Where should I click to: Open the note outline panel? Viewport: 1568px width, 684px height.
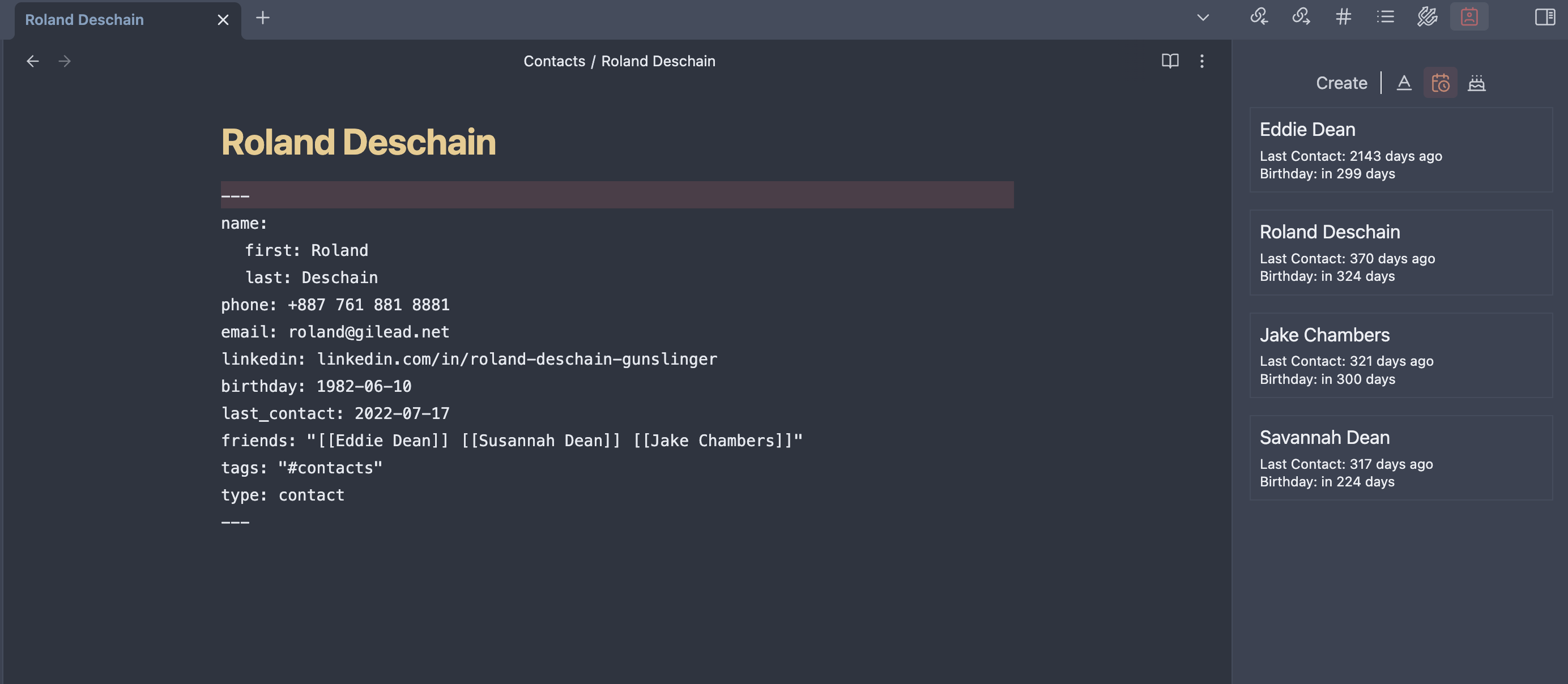pyautogui.click(x=1385, y=17)
